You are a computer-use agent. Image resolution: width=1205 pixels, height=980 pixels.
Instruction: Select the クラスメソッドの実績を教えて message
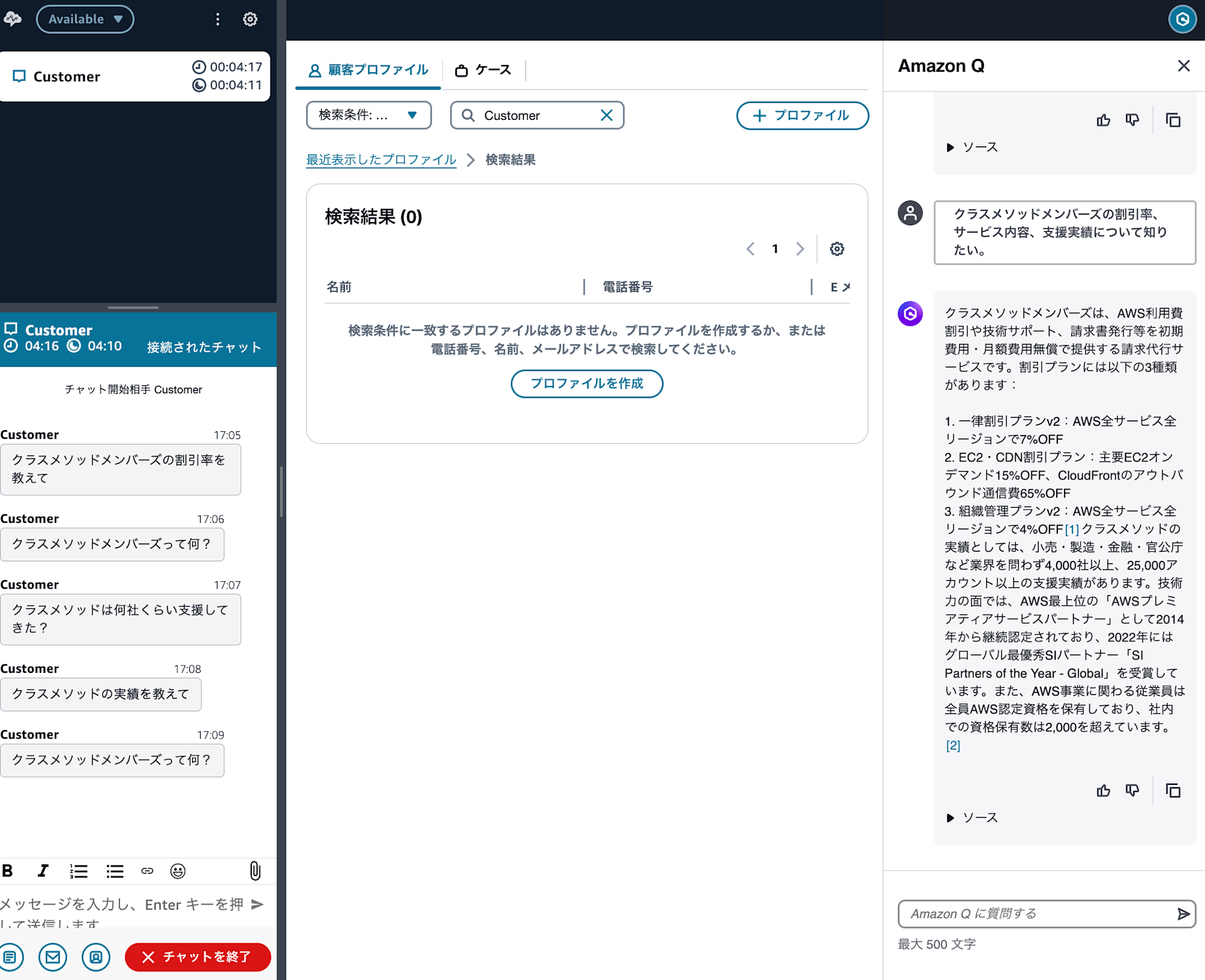click(101, 694)
